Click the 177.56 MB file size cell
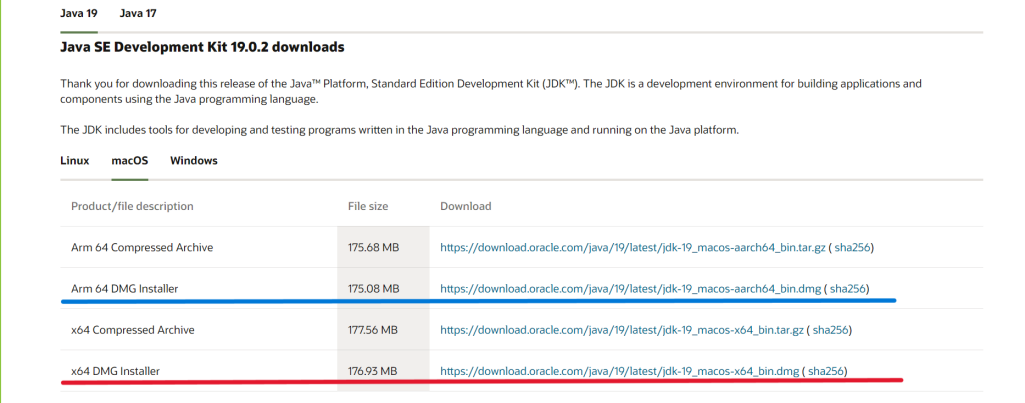Screen dimensions: 1025x403 tap(384, 330)
